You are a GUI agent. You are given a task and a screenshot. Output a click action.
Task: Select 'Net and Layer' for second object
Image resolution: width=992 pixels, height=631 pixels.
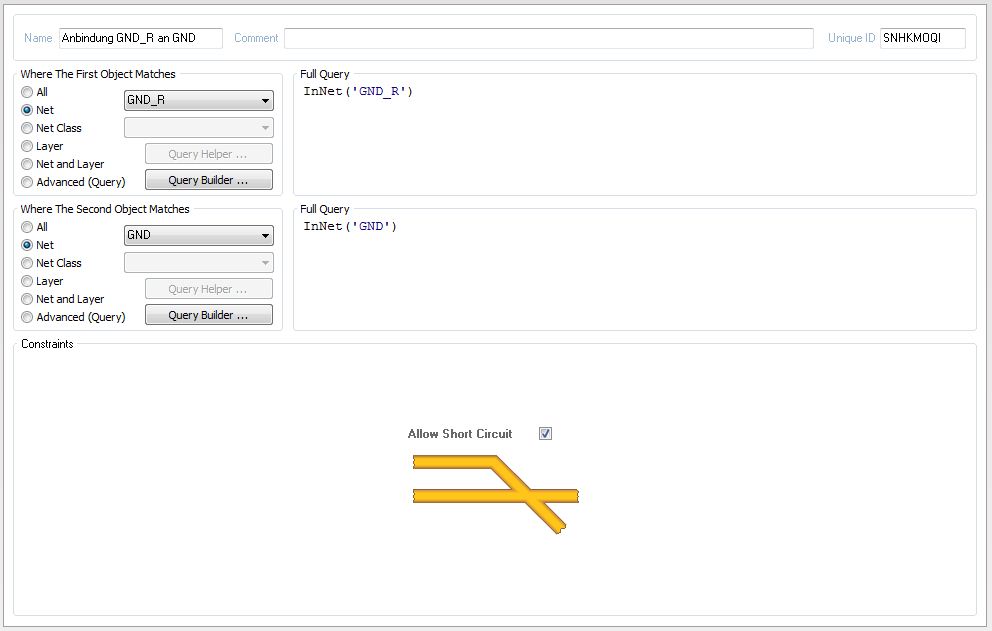point(27,299)
